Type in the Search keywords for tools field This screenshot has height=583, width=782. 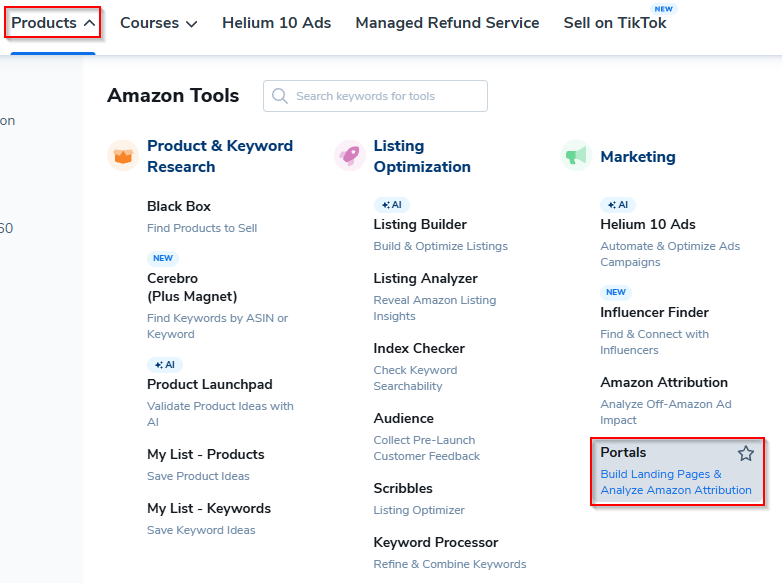click(385, 96)
